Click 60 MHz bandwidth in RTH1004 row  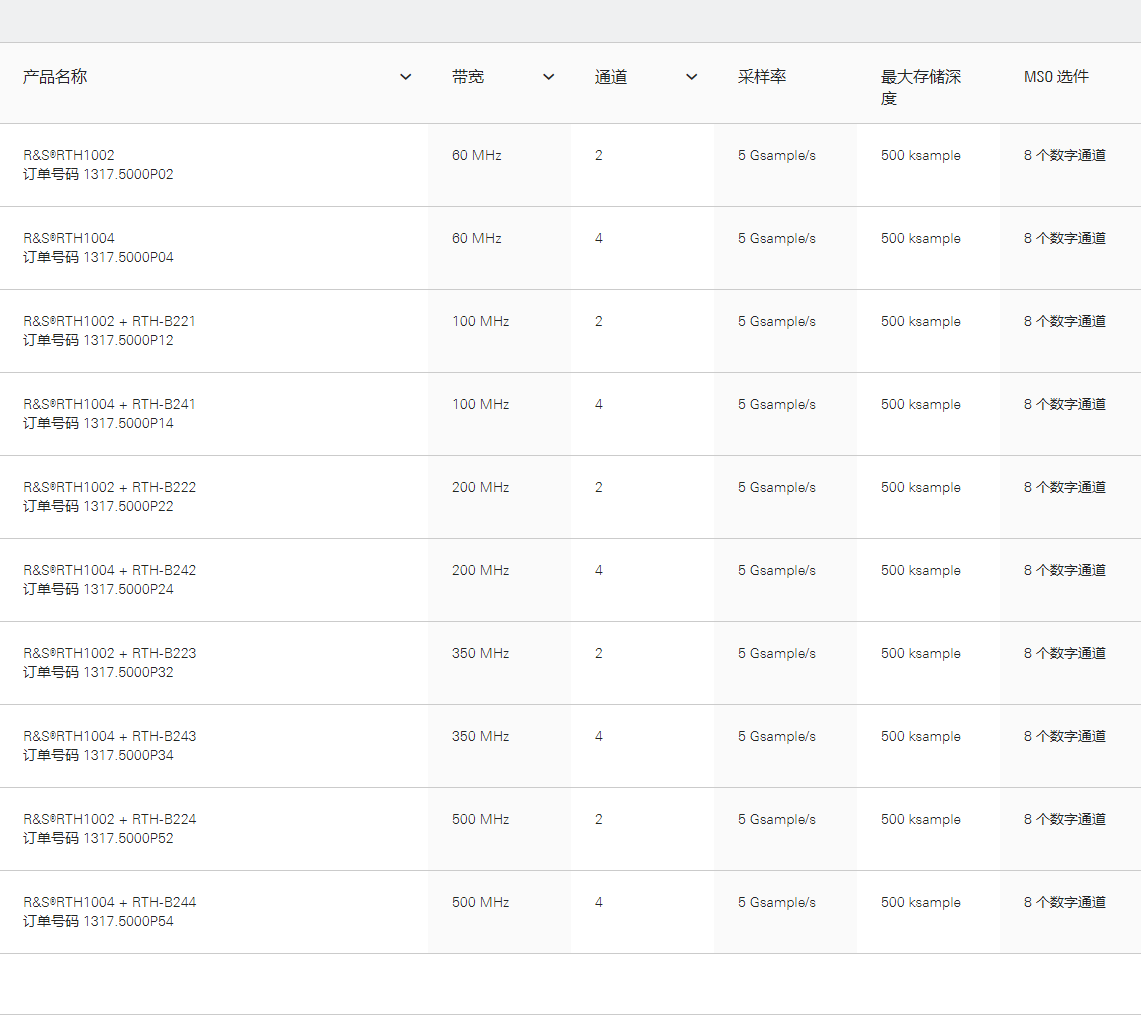(477, 238)
